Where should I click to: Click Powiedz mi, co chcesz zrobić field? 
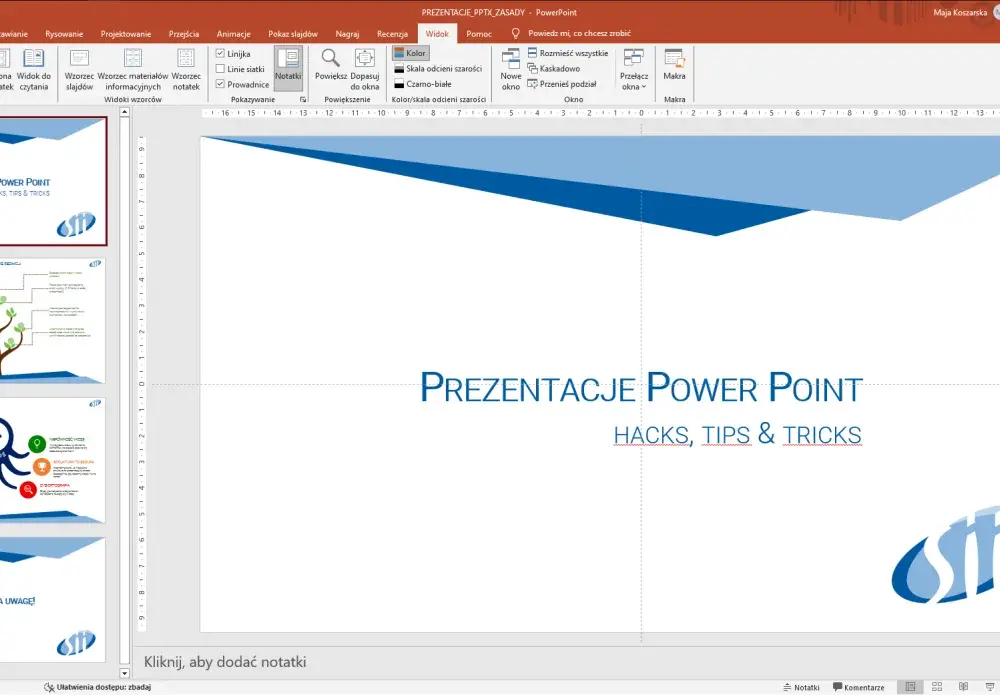point(579,33)
